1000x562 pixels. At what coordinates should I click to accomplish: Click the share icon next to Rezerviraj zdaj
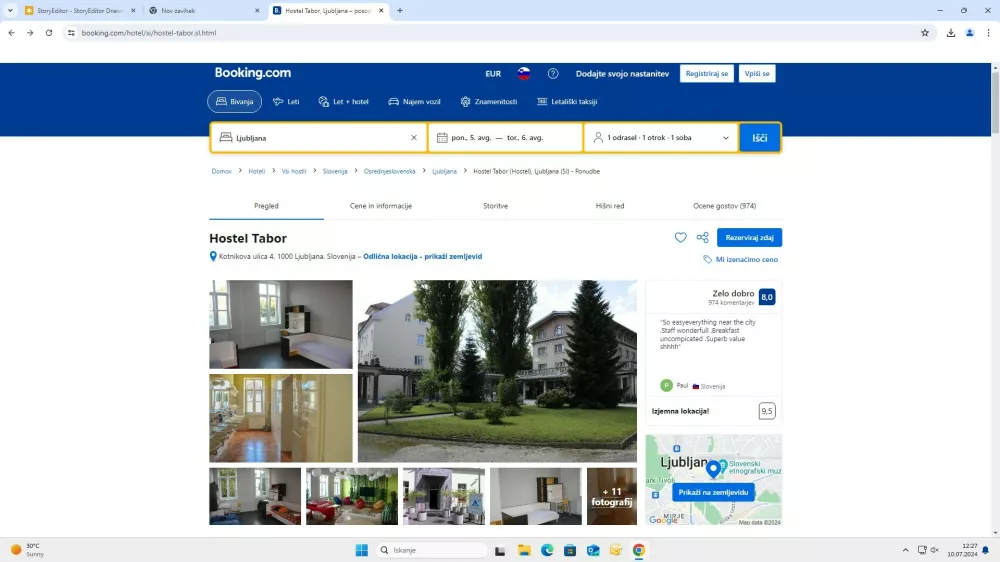click(x=702, y=238)
